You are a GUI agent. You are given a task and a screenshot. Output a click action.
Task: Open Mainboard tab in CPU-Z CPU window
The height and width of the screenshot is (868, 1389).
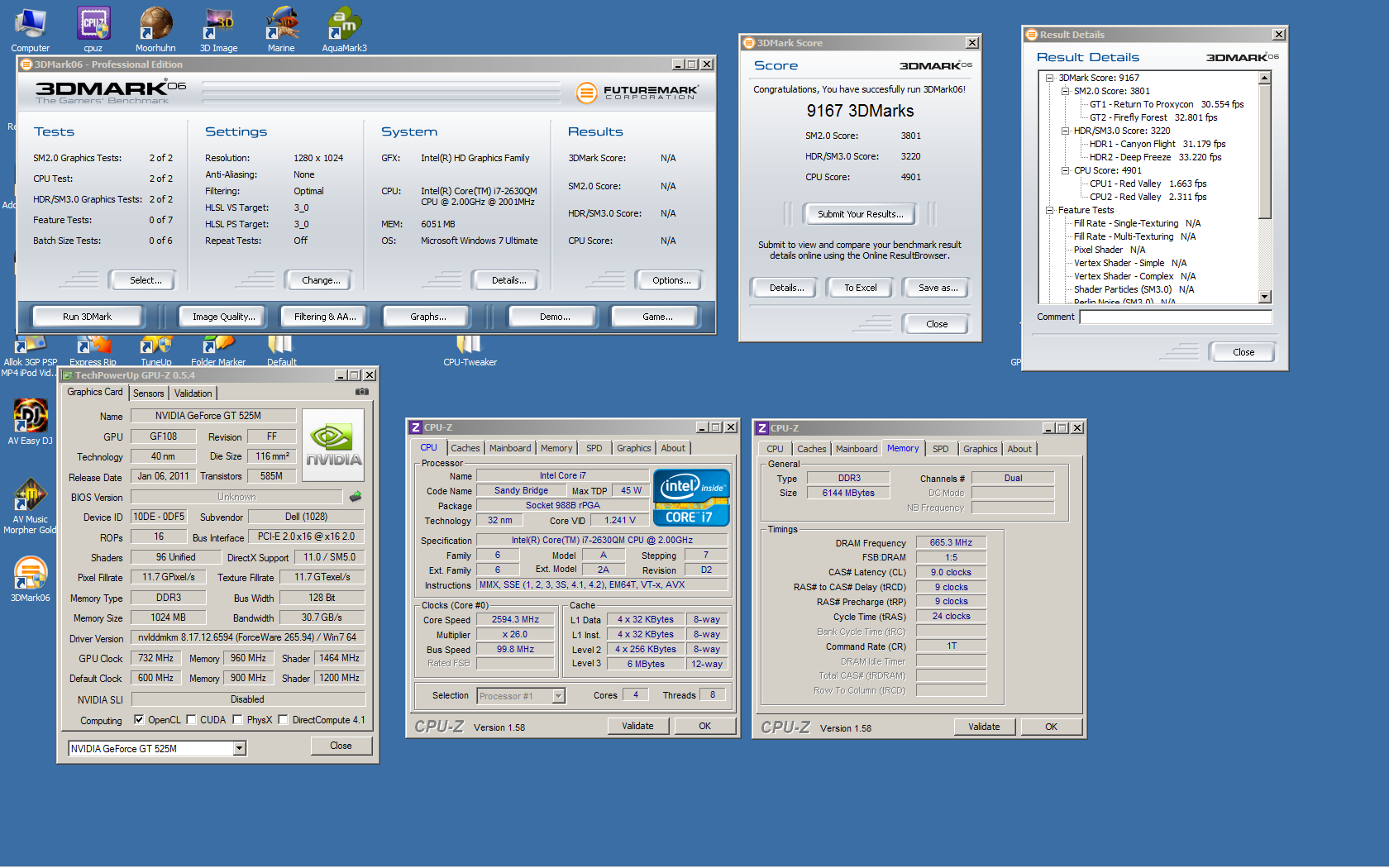coord(510,448)
